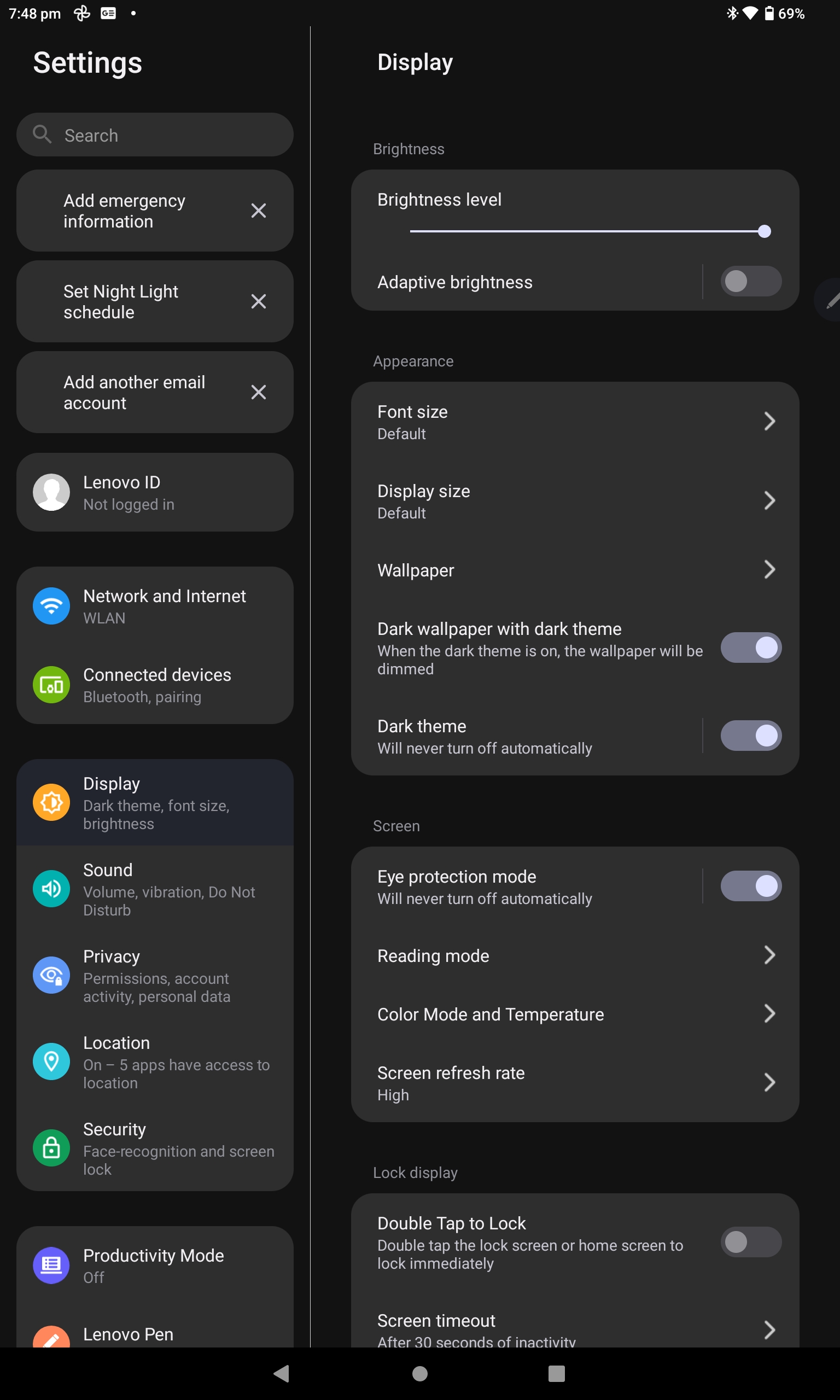
Task: Click the Network and Internet WLAN icon
Action: click(x=51, y=605)
